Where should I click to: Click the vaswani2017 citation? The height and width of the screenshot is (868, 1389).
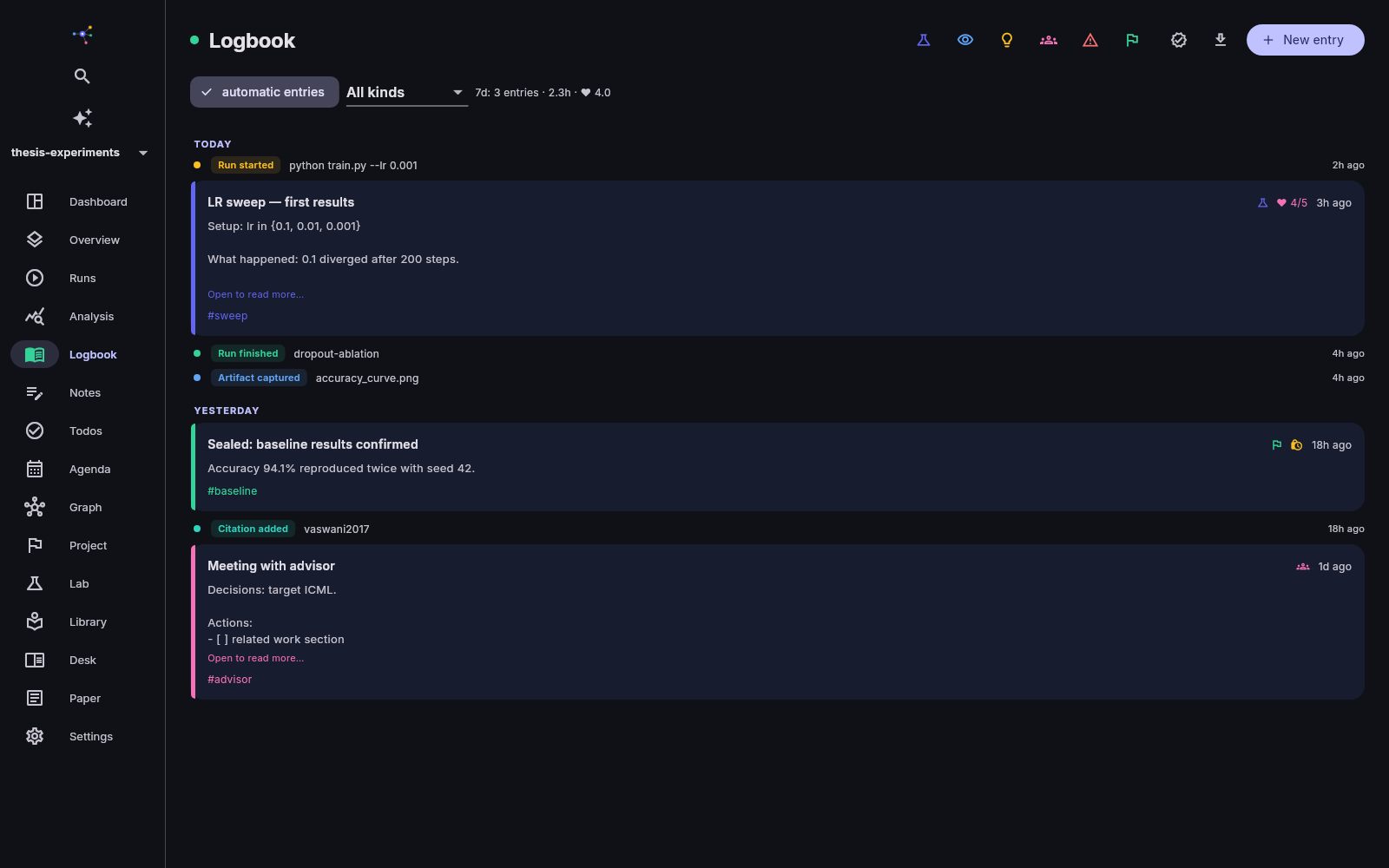337,529
